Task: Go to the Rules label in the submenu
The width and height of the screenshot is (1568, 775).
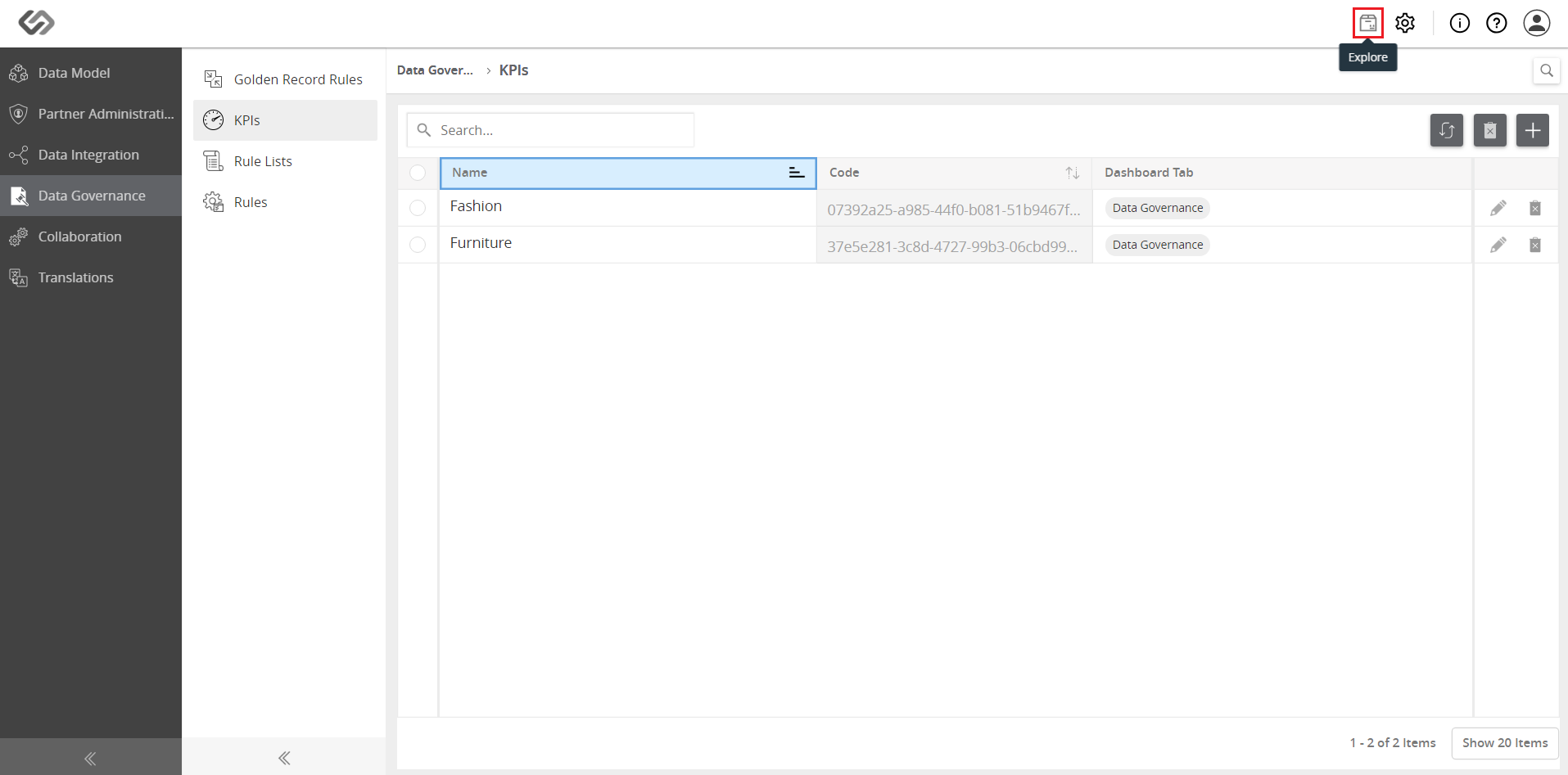Action: coord(251,202)
